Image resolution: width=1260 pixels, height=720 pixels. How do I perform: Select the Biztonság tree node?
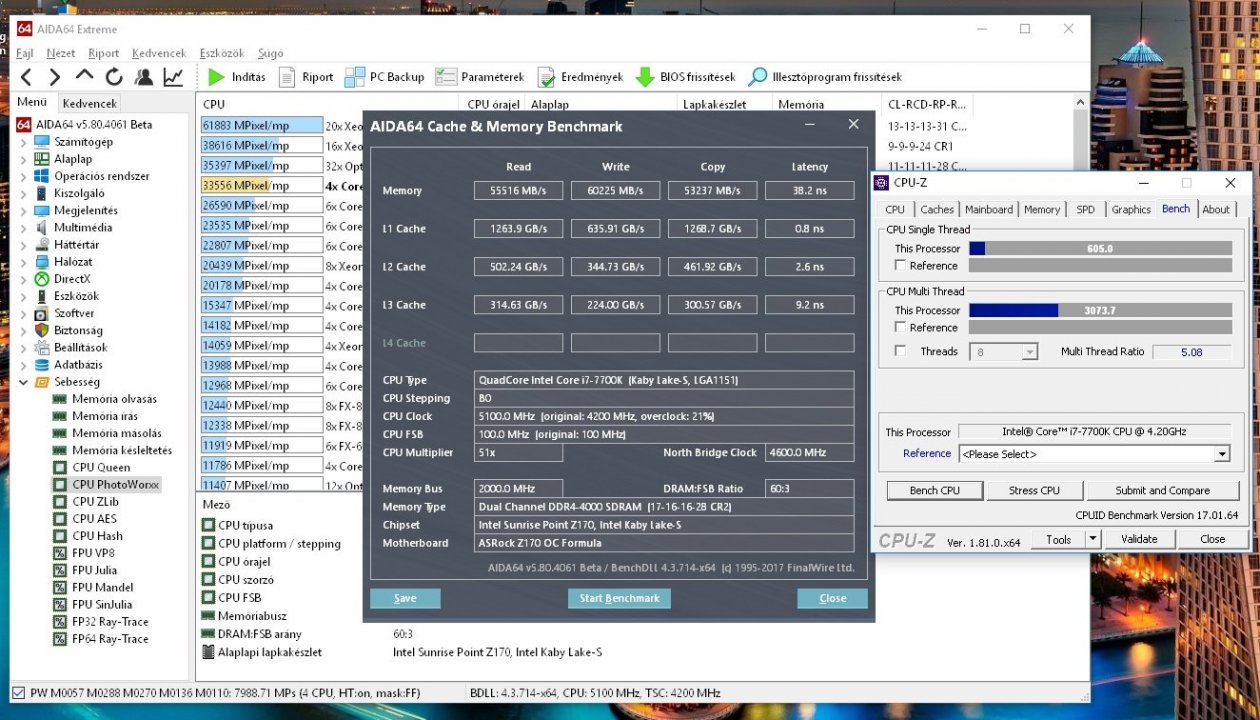coord(80,330)
